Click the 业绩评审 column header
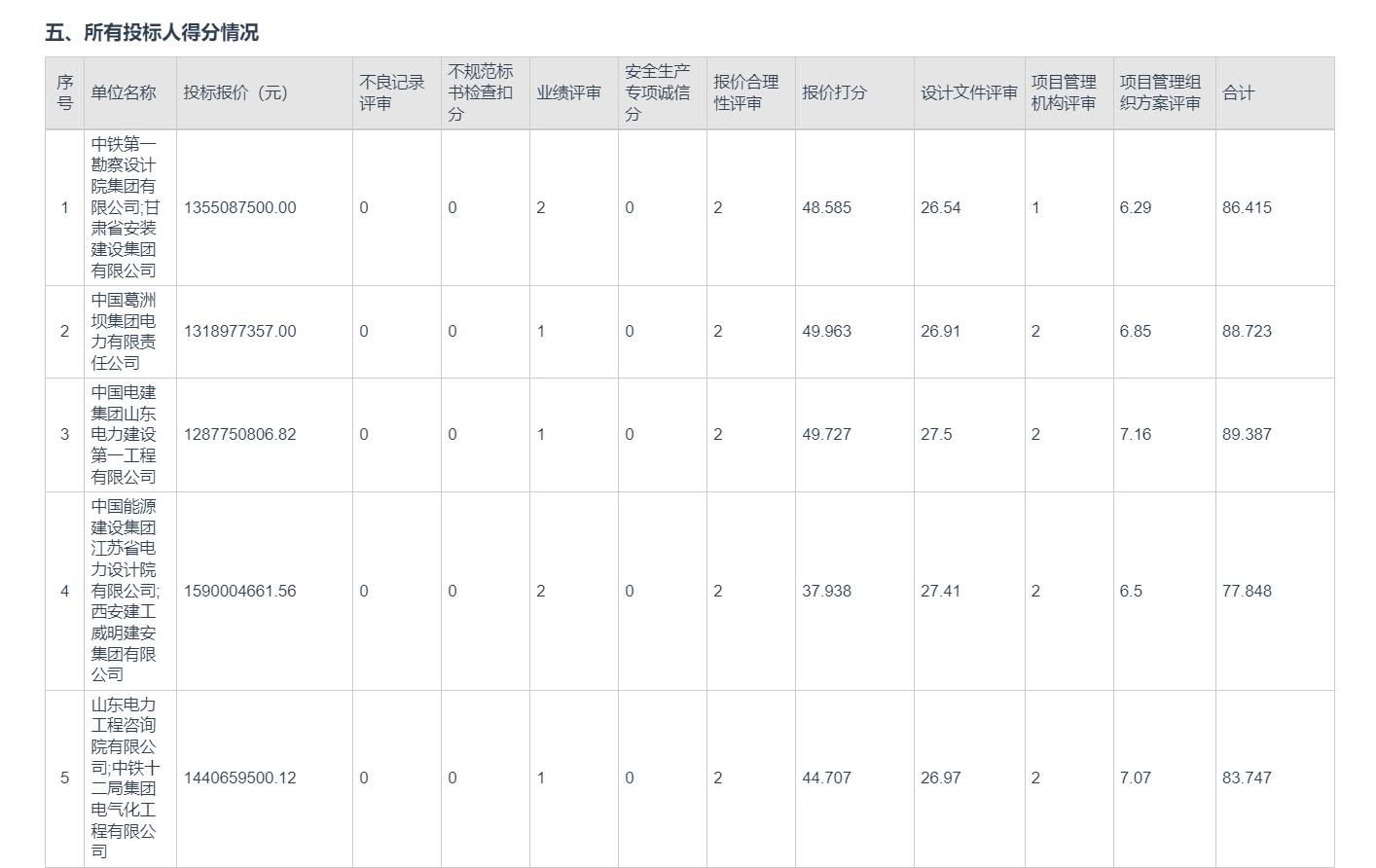This screenshot has height=868, width=1376. 568,93
